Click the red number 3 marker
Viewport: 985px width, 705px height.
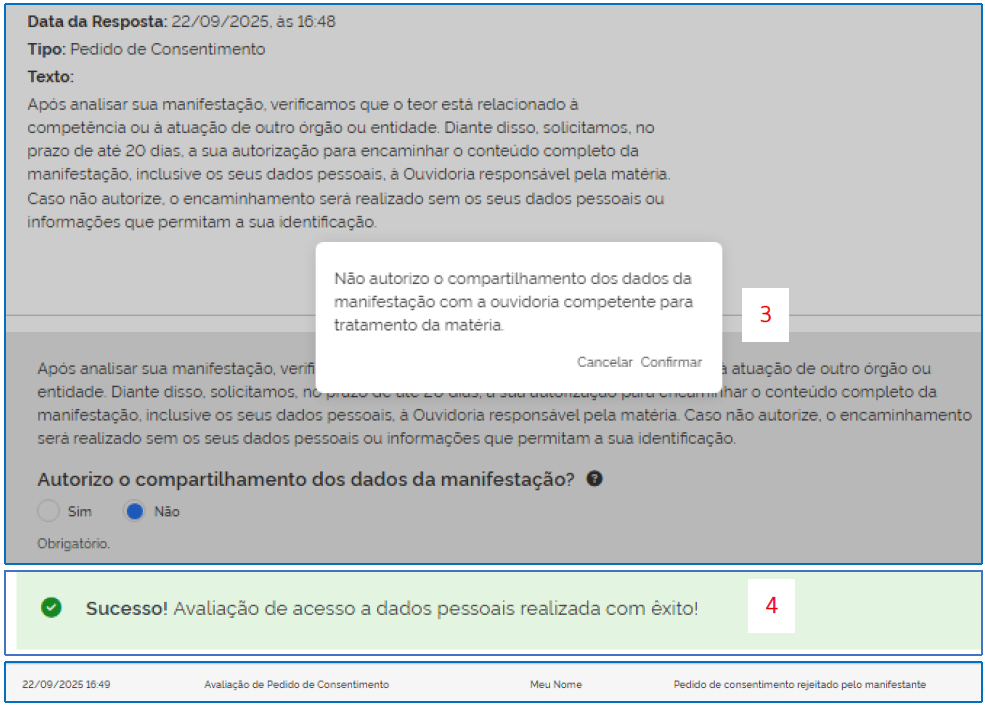pos(765,314)
